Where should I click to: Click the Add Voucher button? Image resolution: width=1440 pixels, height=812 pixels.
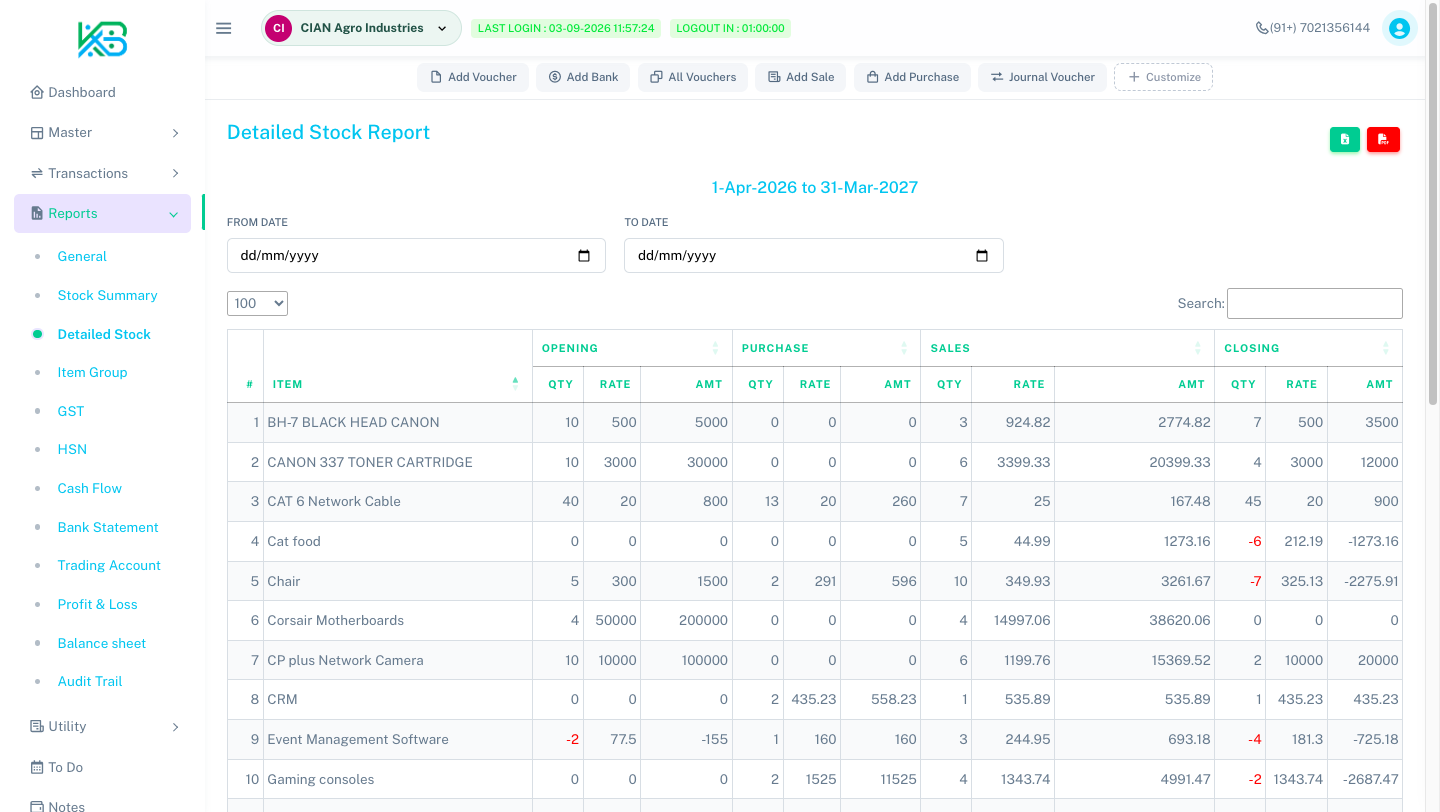pos(473,77)
